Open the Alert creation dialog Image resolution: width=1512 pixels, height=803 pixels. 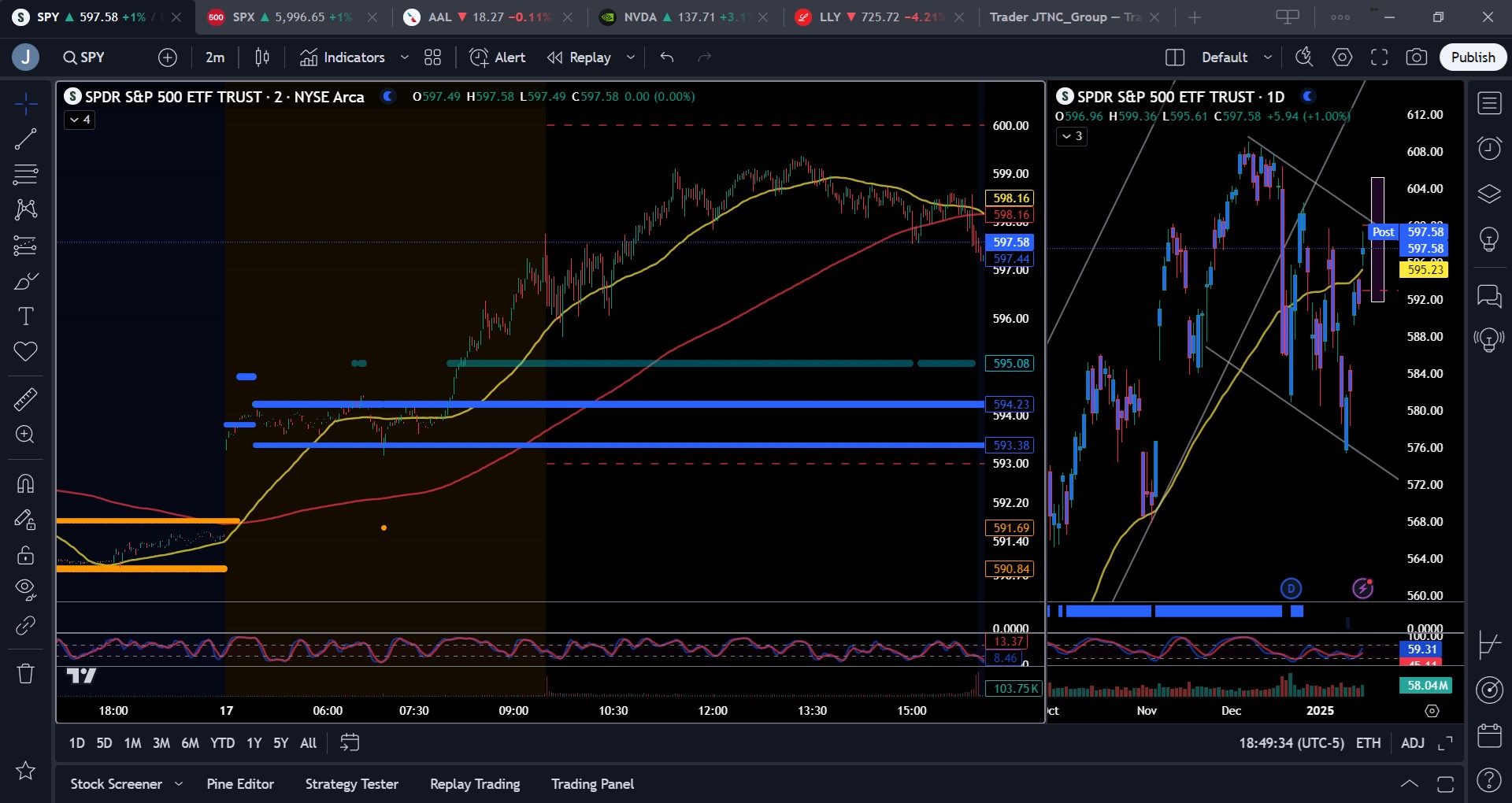pos(498,57)
